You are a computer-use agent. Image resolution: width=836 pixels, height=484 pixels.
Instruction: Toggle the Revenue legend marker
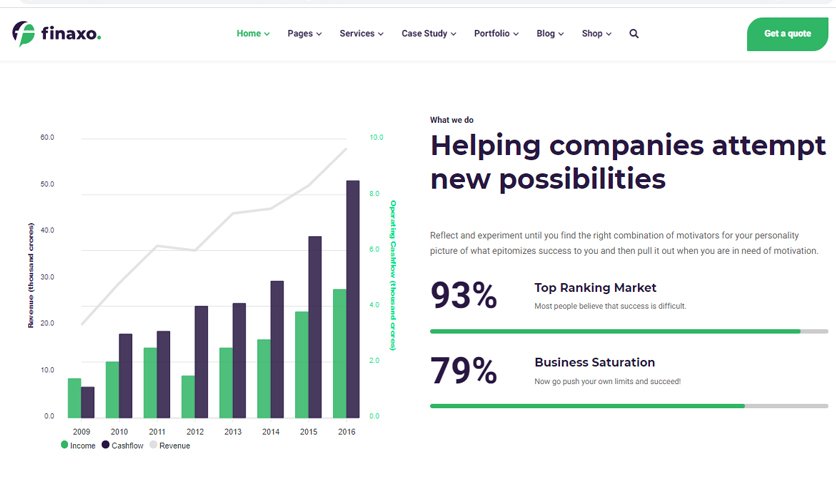pyautogui.click(x=154, y=445)
